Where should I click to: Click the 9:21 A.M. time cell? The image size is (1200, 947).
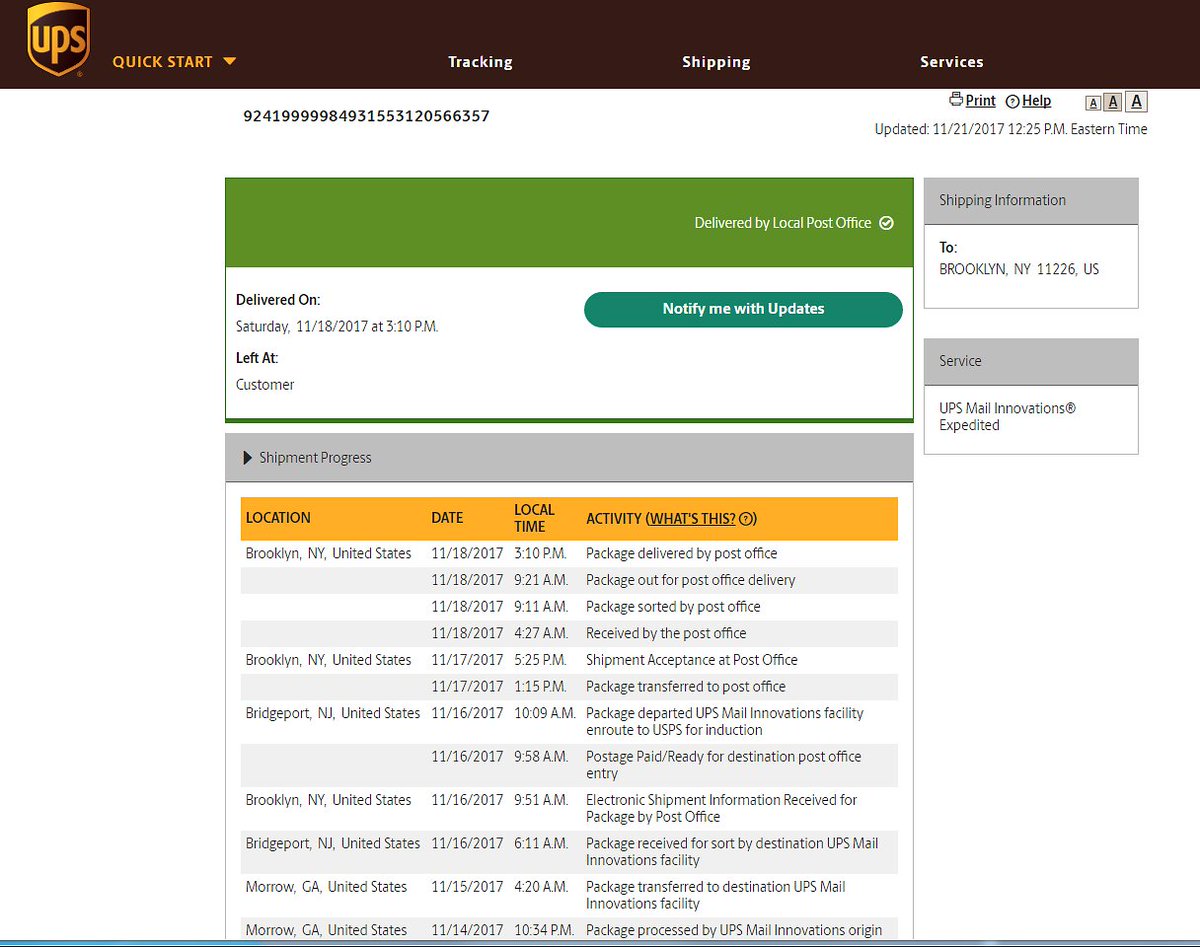click(x=541, y=580)
